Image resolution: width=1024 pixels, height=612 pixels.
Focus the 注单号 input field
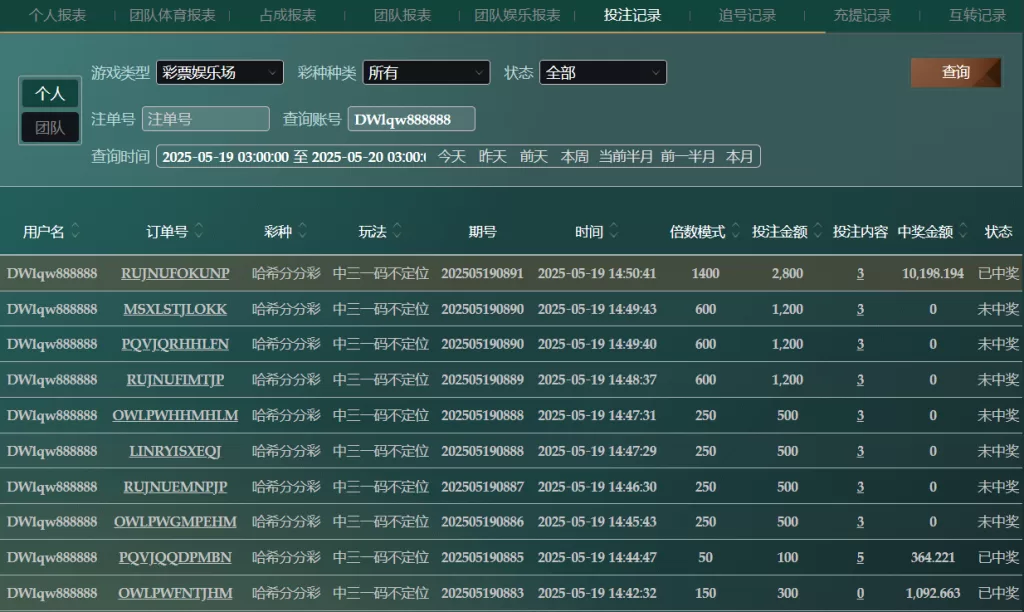tap(206, 119)
